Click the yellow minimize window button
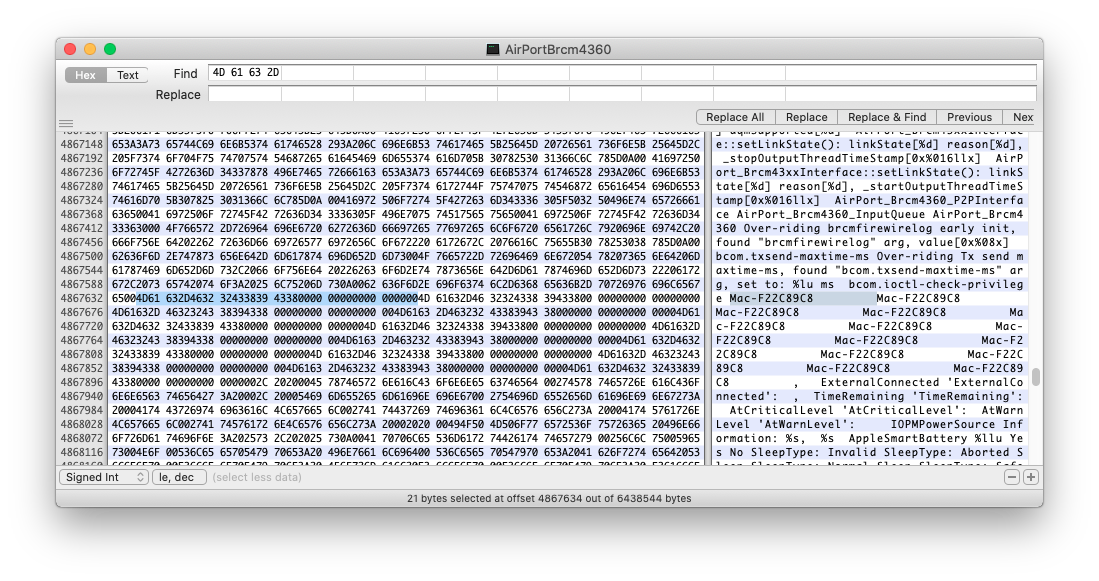The height and width of the screenshot is (581, 1099). [90, 49]
